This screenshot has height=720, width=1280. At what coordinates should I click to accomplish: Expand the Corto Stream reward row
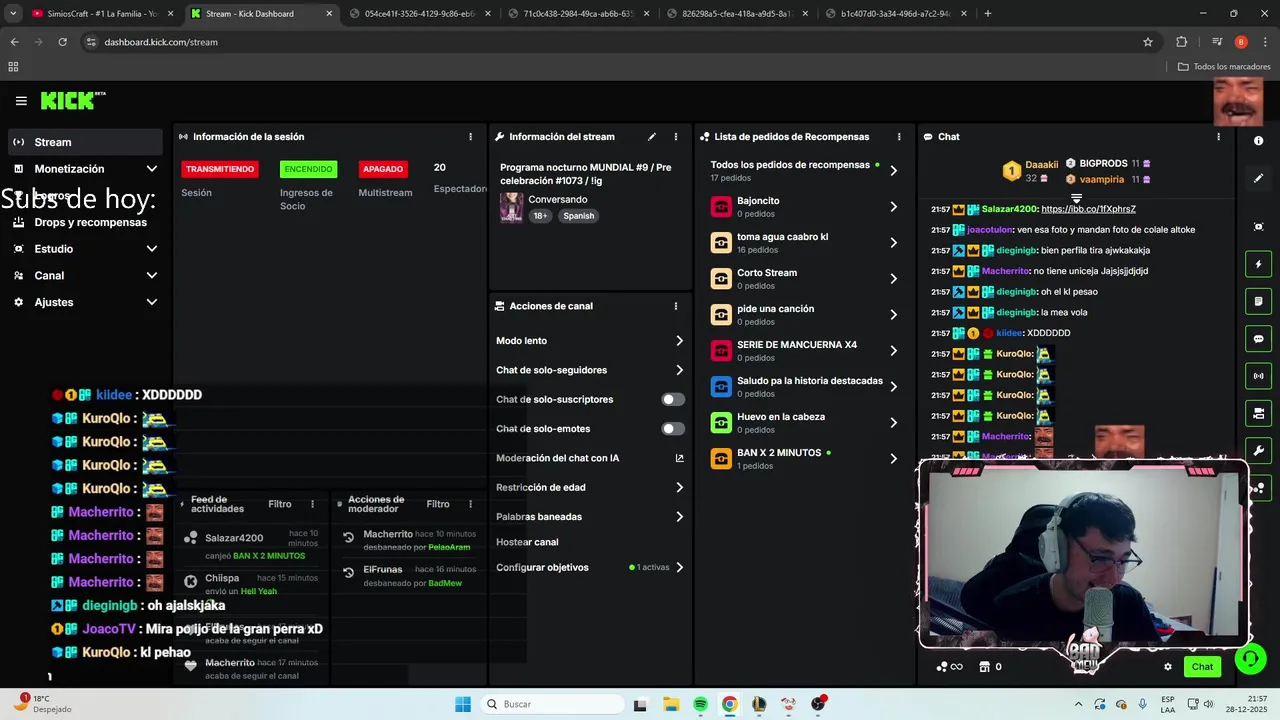point(893,279)
